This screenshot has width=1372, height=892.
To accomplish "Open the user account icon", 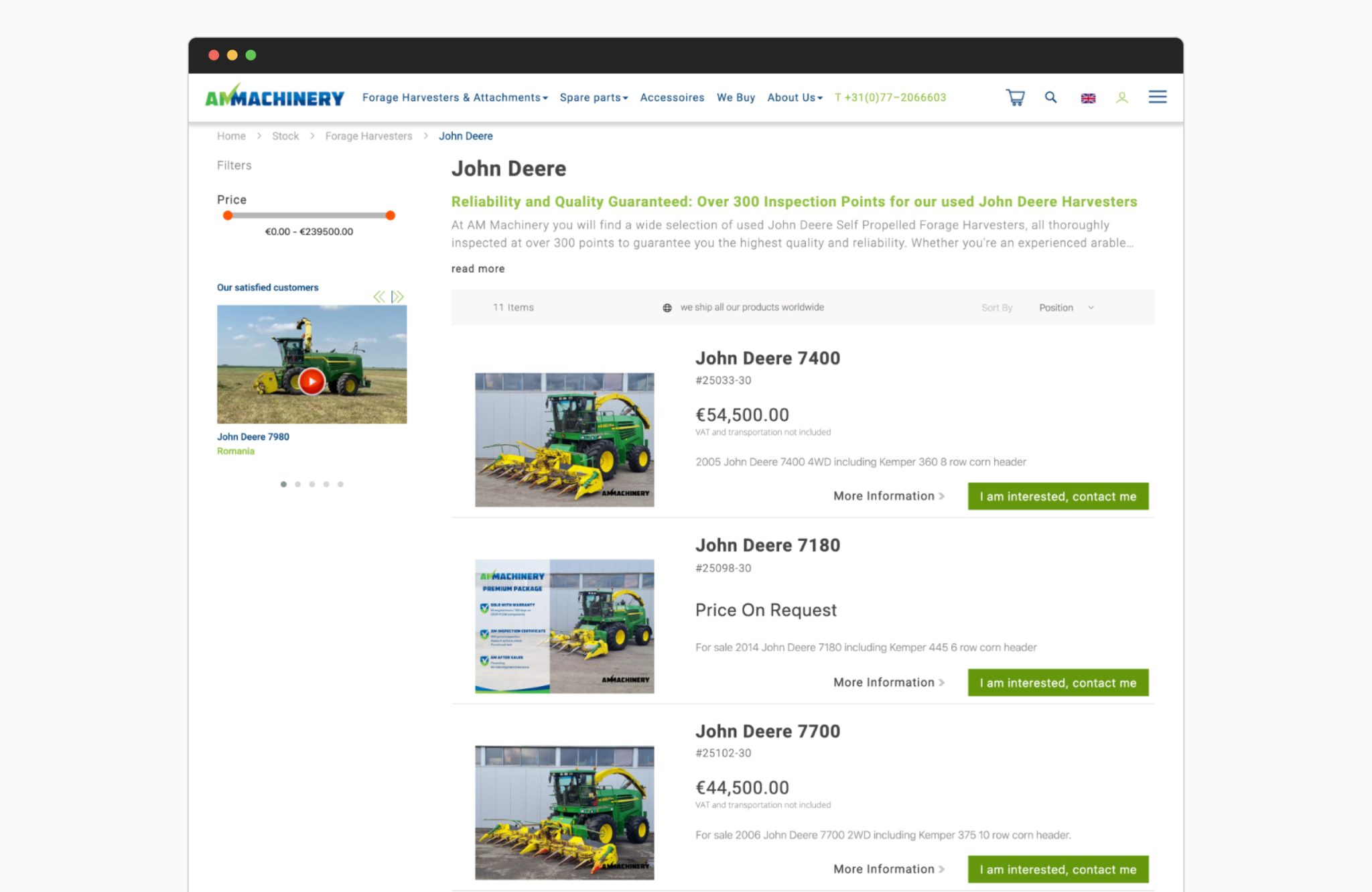I will 1122,98.
